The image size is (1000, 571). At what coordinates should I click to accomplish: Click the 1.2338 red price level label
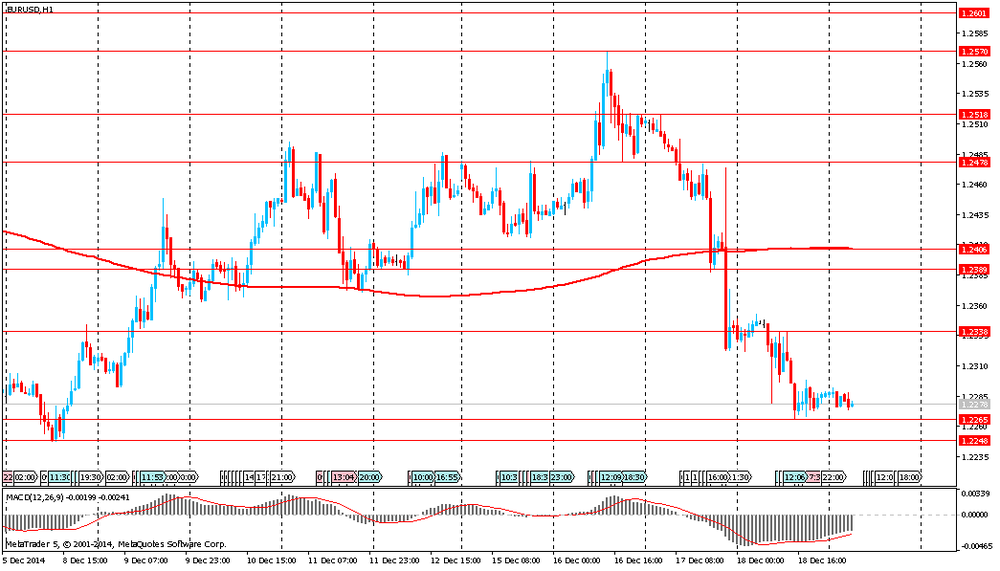[974, 332]
